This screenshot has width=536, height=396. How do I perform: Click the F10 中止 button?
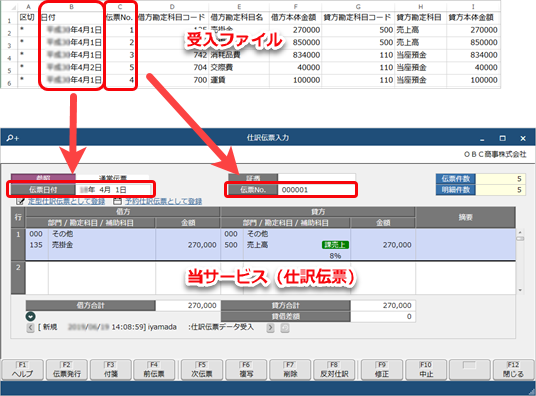[x=426, y=370]
